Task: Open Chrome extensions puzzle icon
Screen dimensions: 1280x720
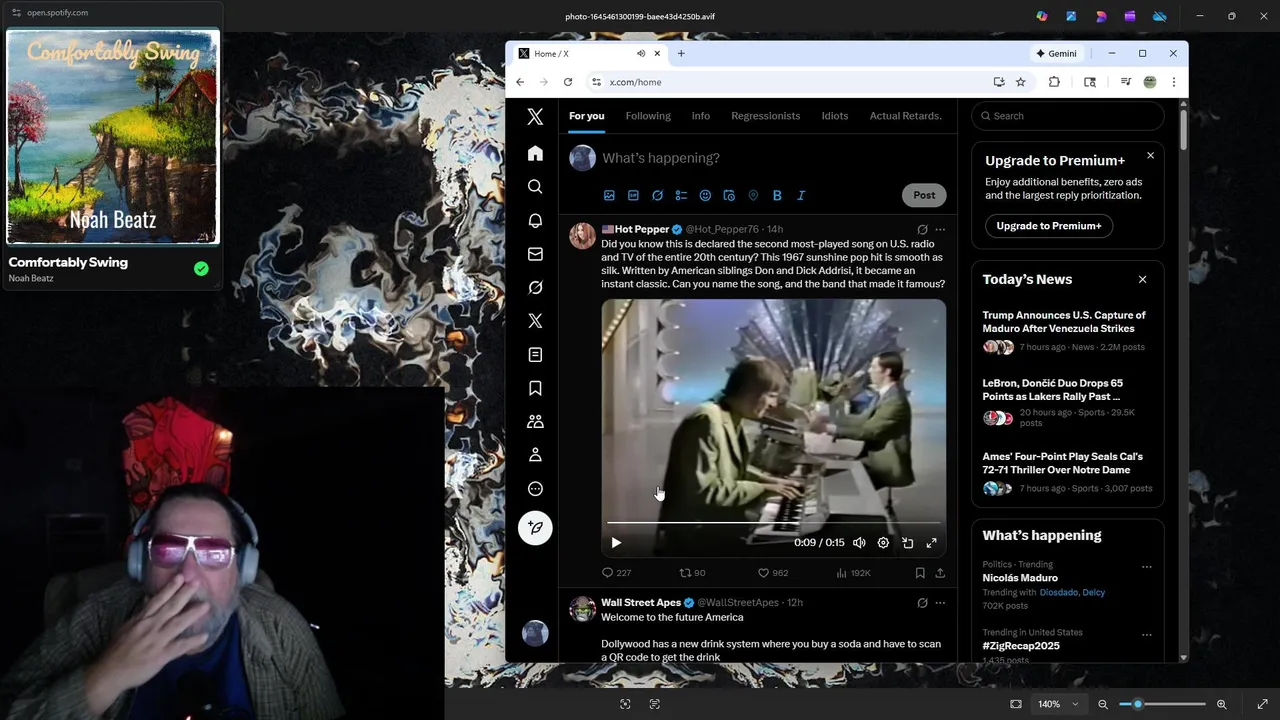Action: tap(1054, 82)
